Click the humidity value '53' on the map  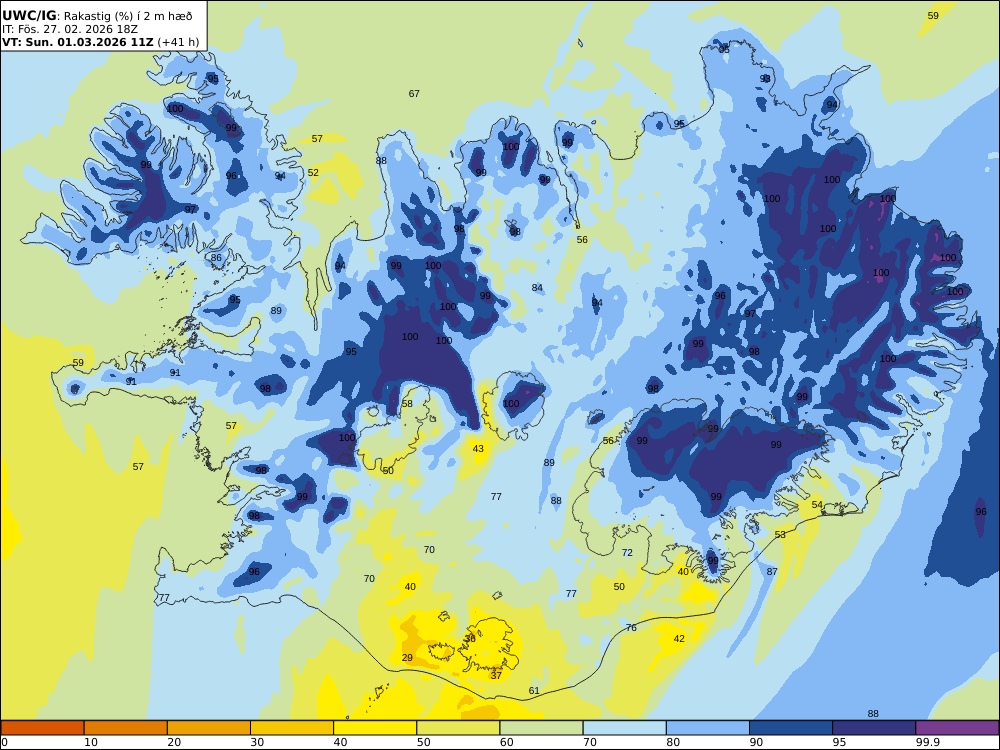pyautogui.click(x=780, y=534)
